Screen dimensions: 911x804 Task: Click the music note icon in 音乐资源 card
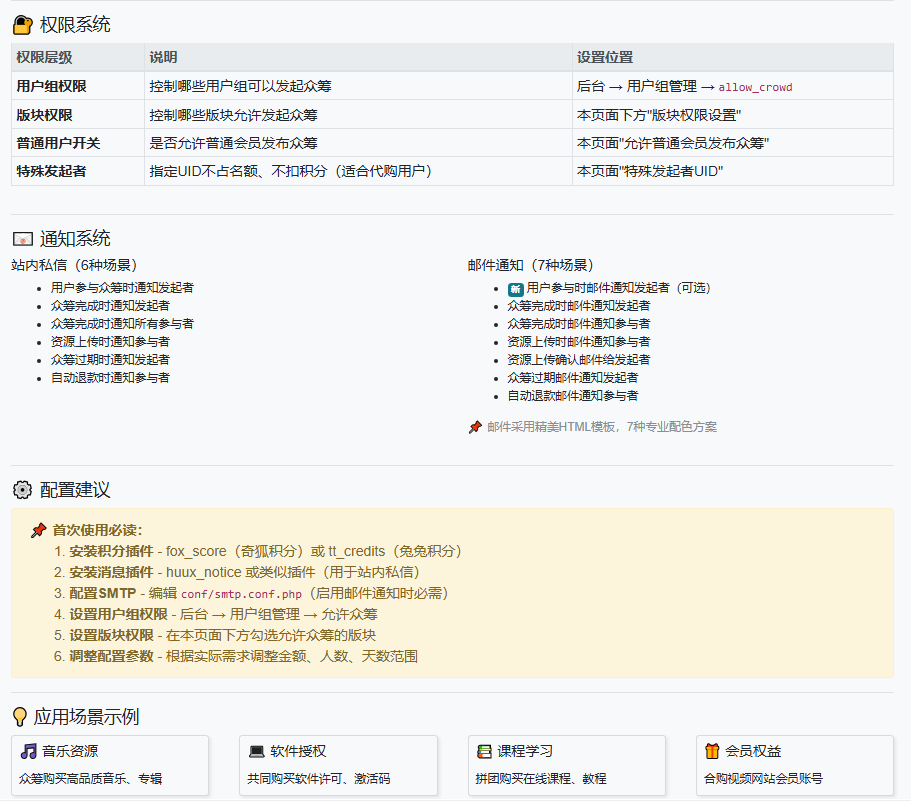click(x=29, y=751)
